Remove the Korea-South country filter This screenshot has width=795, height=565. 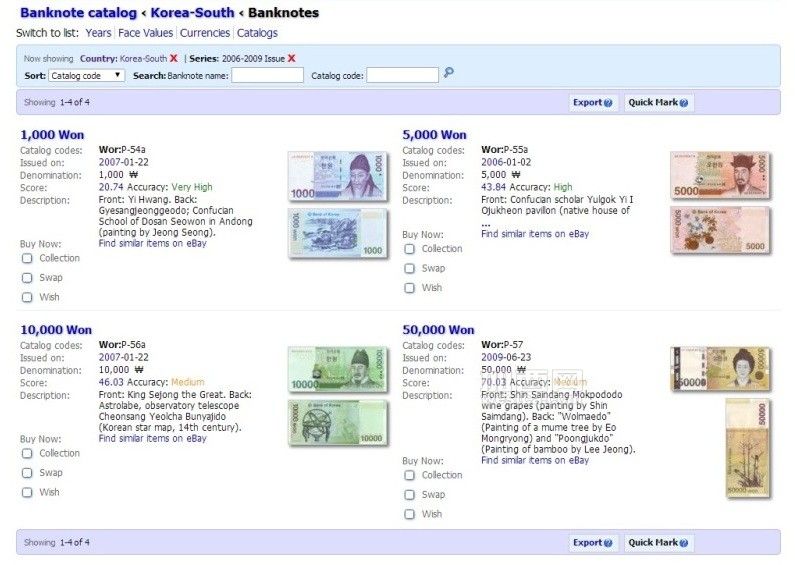pos(174,59)
